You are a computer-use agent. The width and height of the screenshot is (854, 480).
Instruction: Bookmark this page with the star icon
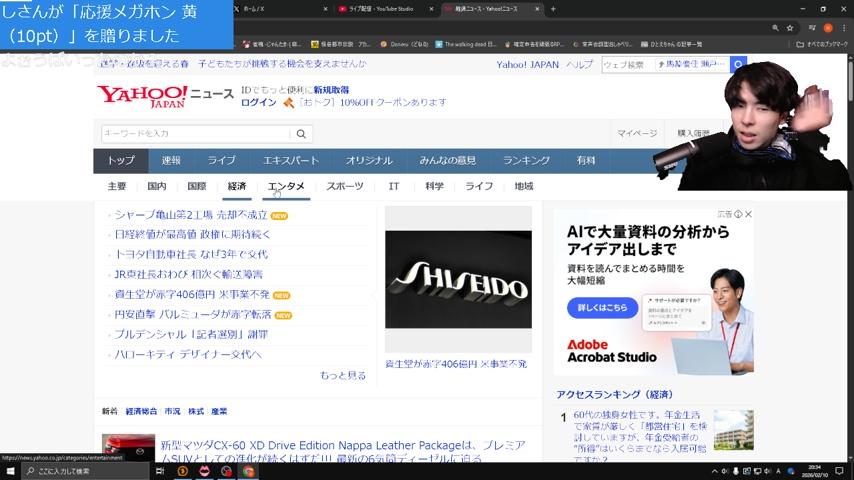[790, 28]
